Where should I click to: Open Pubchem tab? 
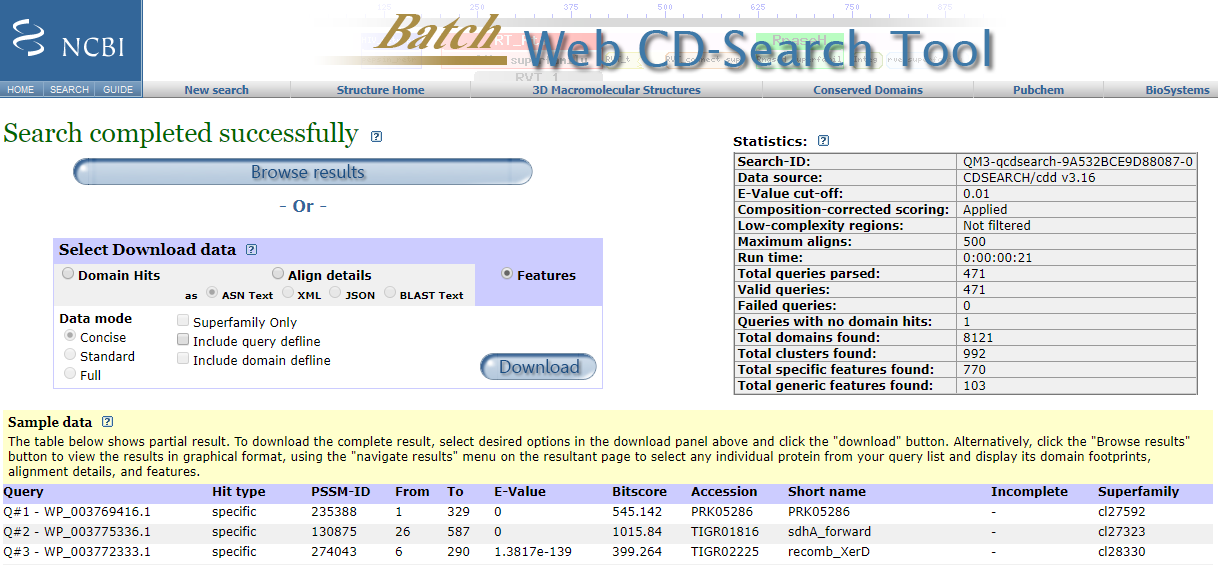pos(1038,90)
